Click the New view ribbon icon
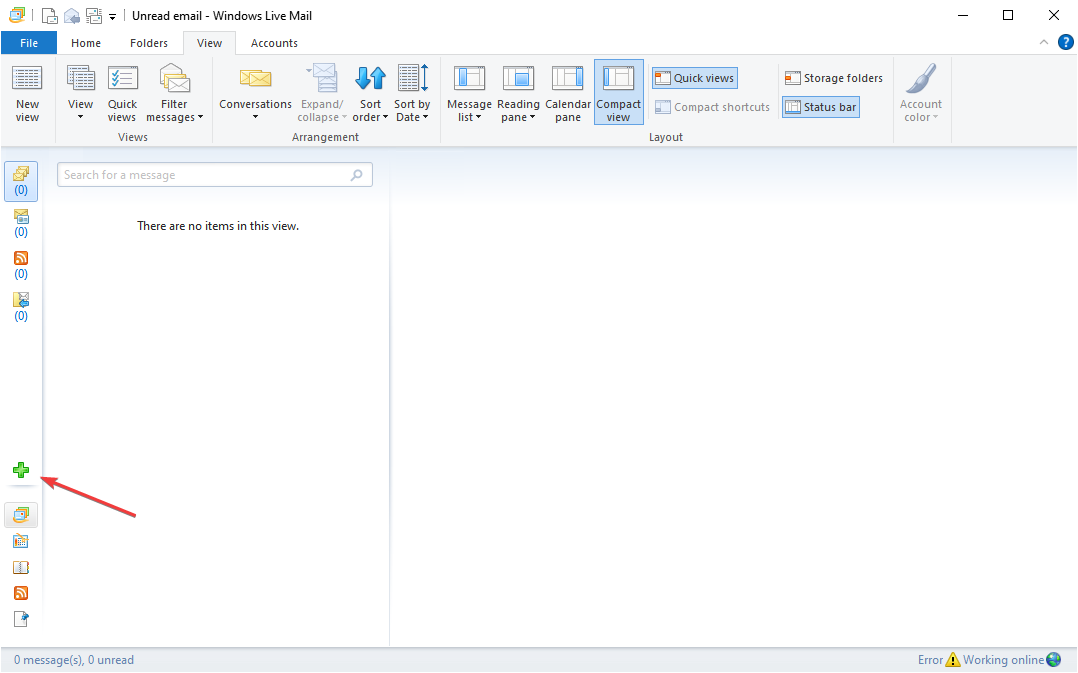Screen dimensions: 1078x673 coord(28,93)
